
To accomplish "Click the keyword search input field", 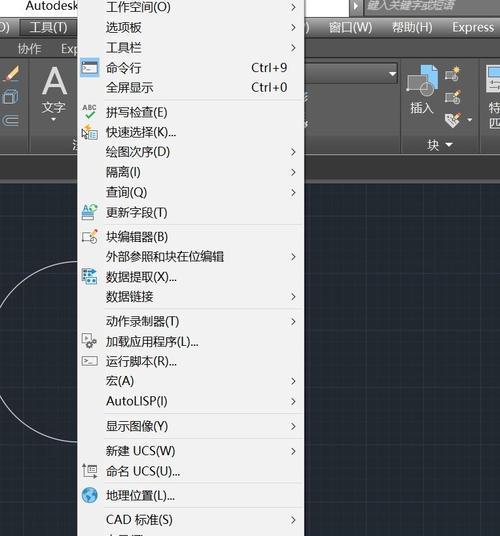I will pyautogui.click(x=432, y=6).
